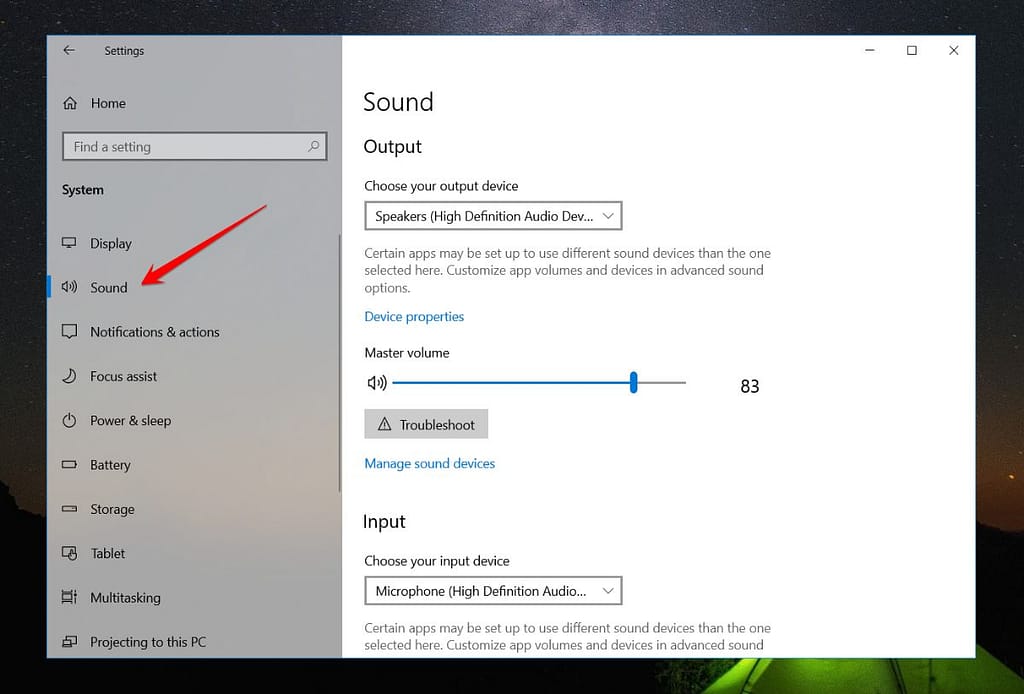Click the Battery icon
Image resolution: width=1024 pixels, height=694 pixels.
(x=69, y=465)
